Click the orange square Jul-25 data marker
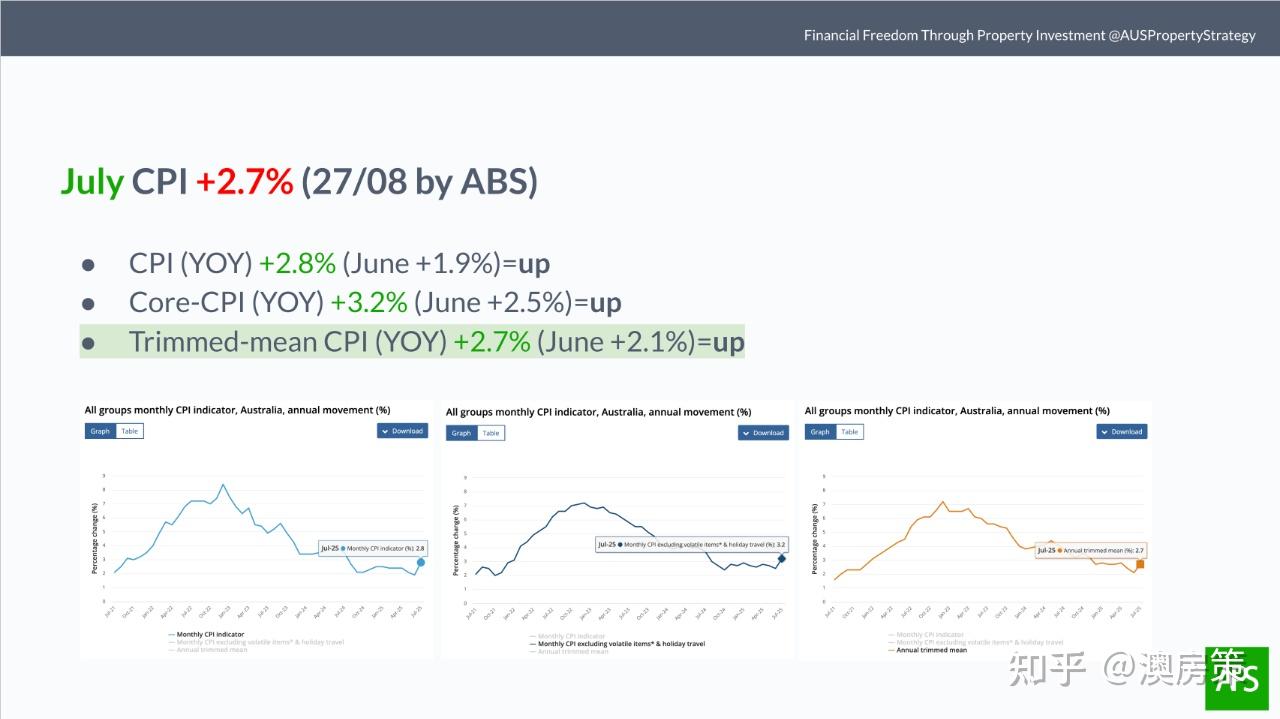The image size is (1280, 719). (x=1140, y=564)
